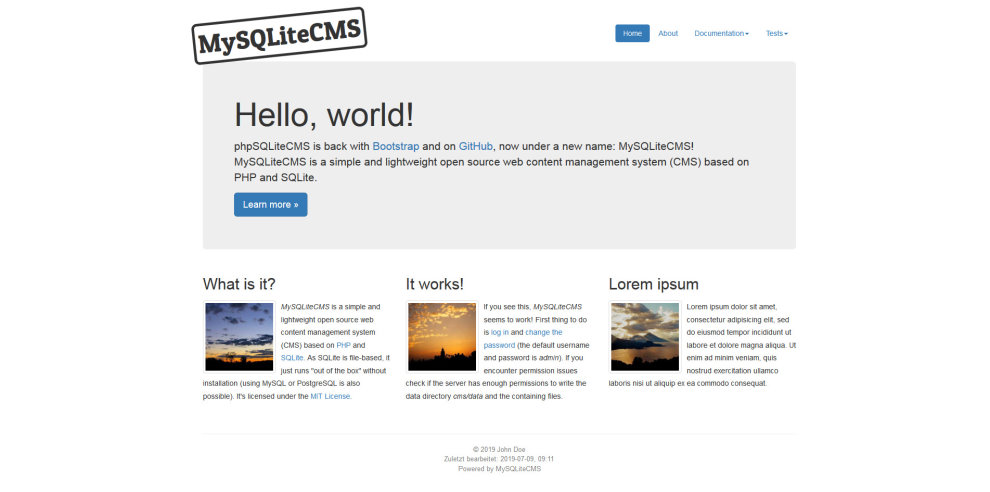Click the log in link

click(499, 332)
